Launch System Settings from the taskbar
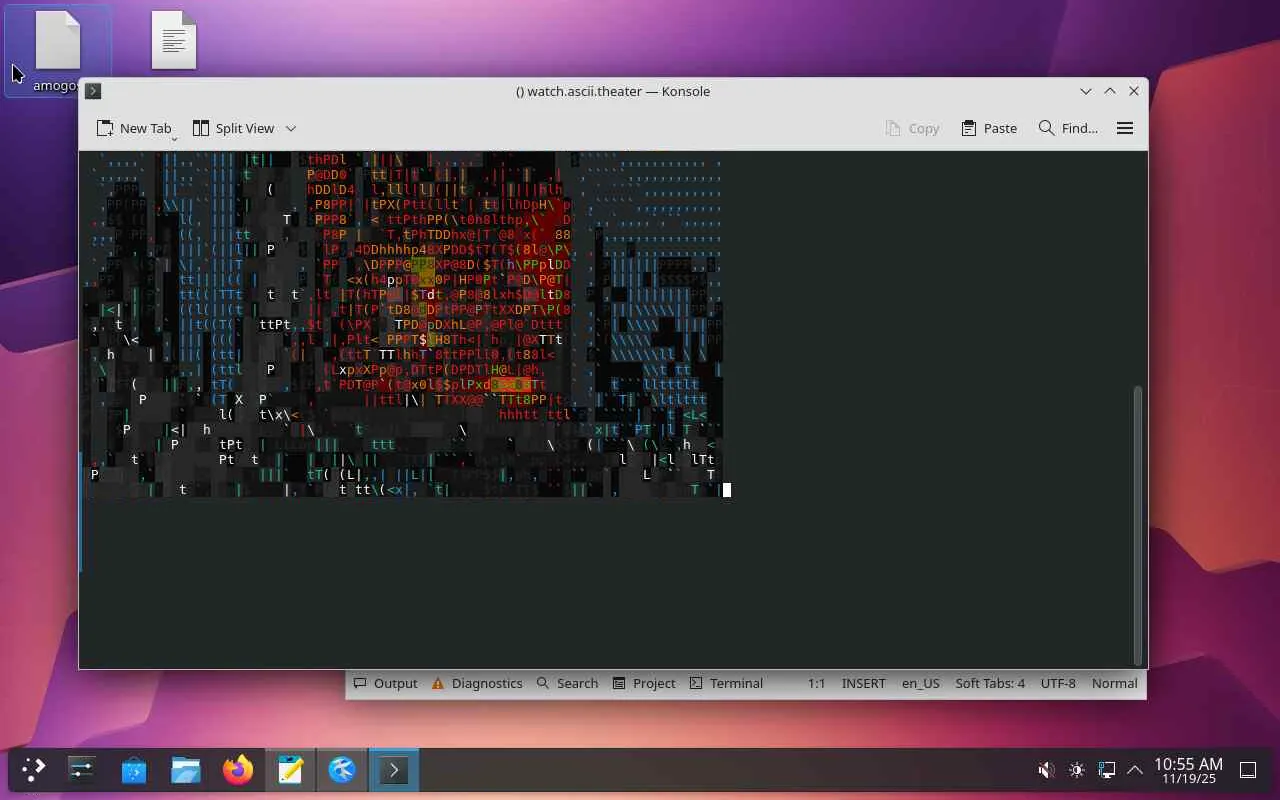This screenshot has width=1280, height=800. (x=82, y=770)
